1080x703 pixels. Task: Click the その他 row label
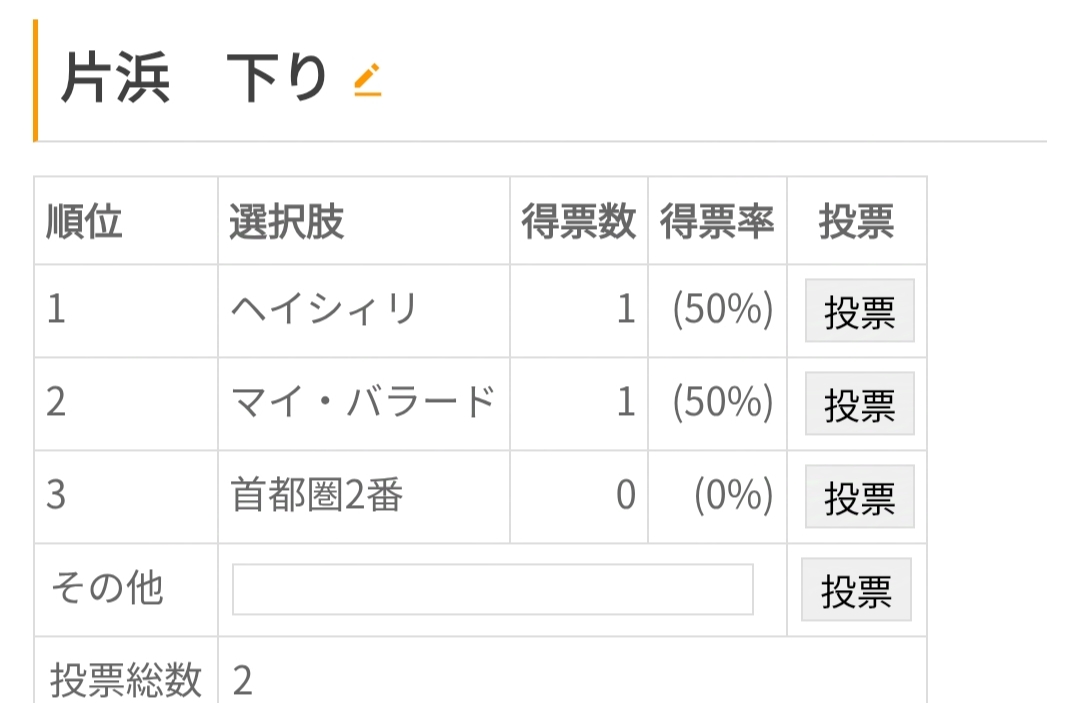pos(107,588)
